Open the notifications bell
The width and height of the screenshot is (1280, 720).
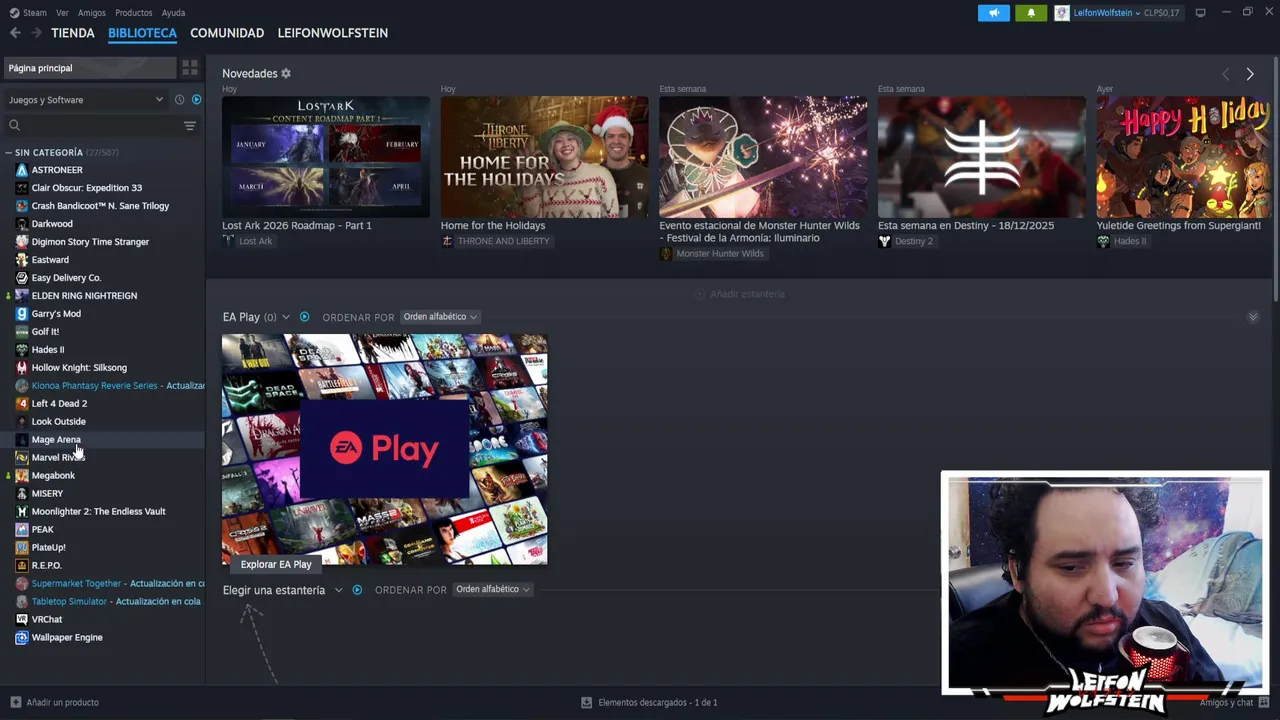(1031, 13)
